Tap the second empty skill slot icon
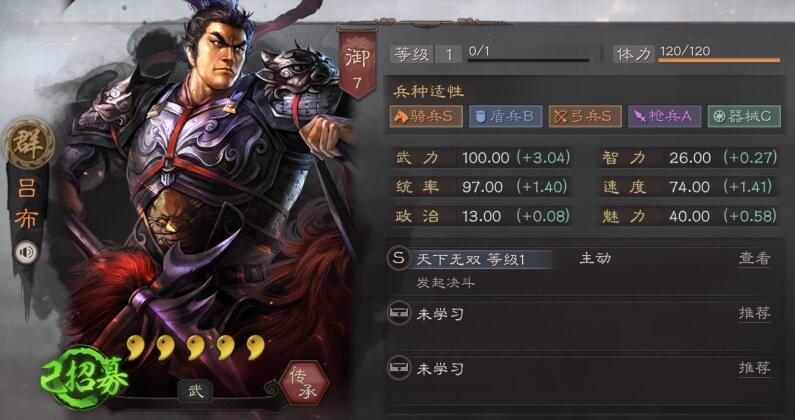The height and width of the screenshot is (420, 795). pyautogui.click(x=399, y=368)
